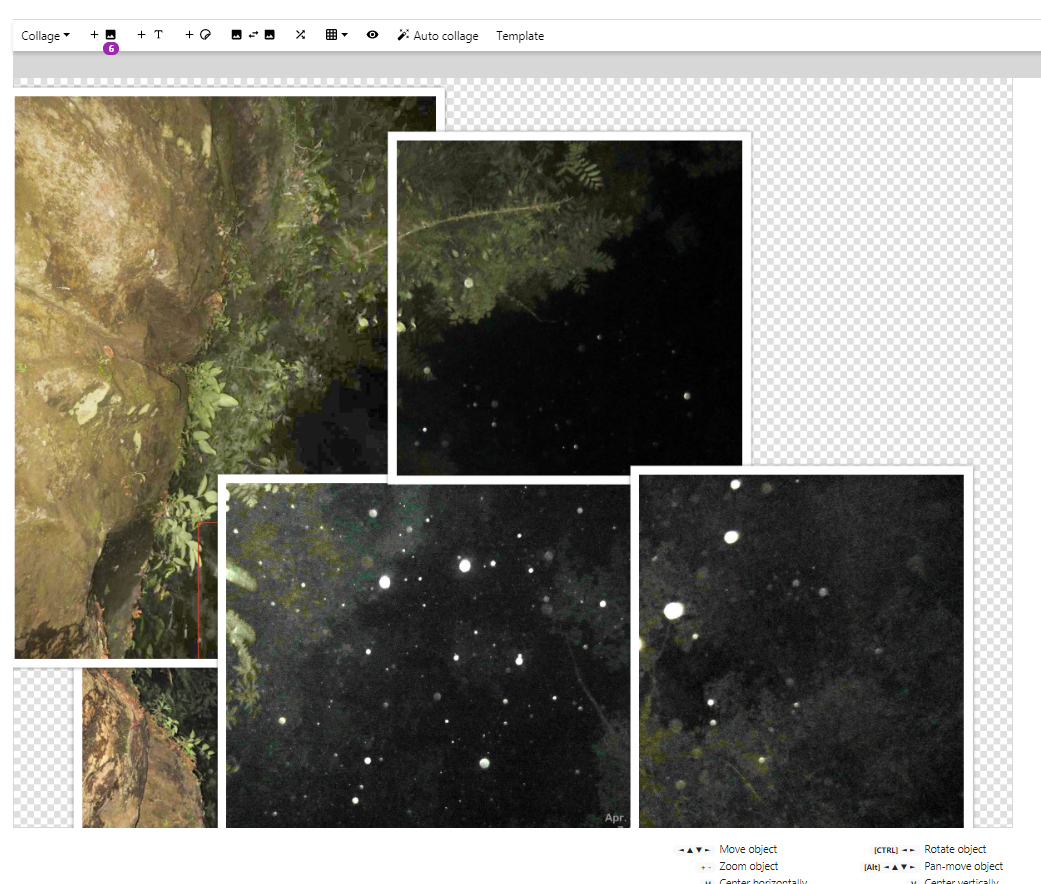Open the Collage dropdown menu
The image size is (1041, 884).
click(45, 36)
